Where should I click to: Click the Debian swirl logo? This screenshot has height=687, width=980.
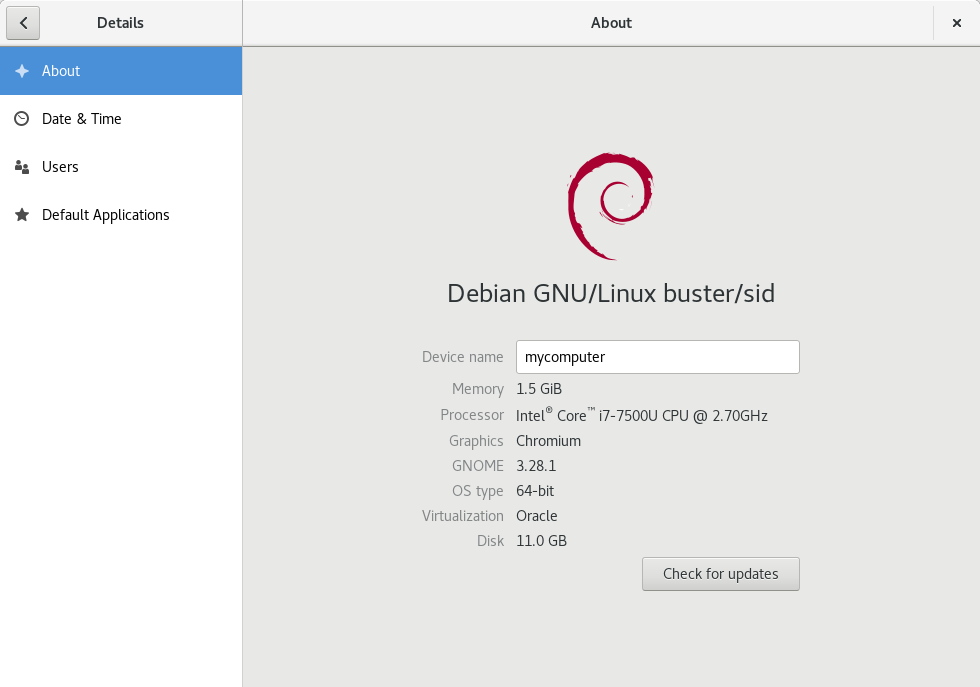pos(611,206)
